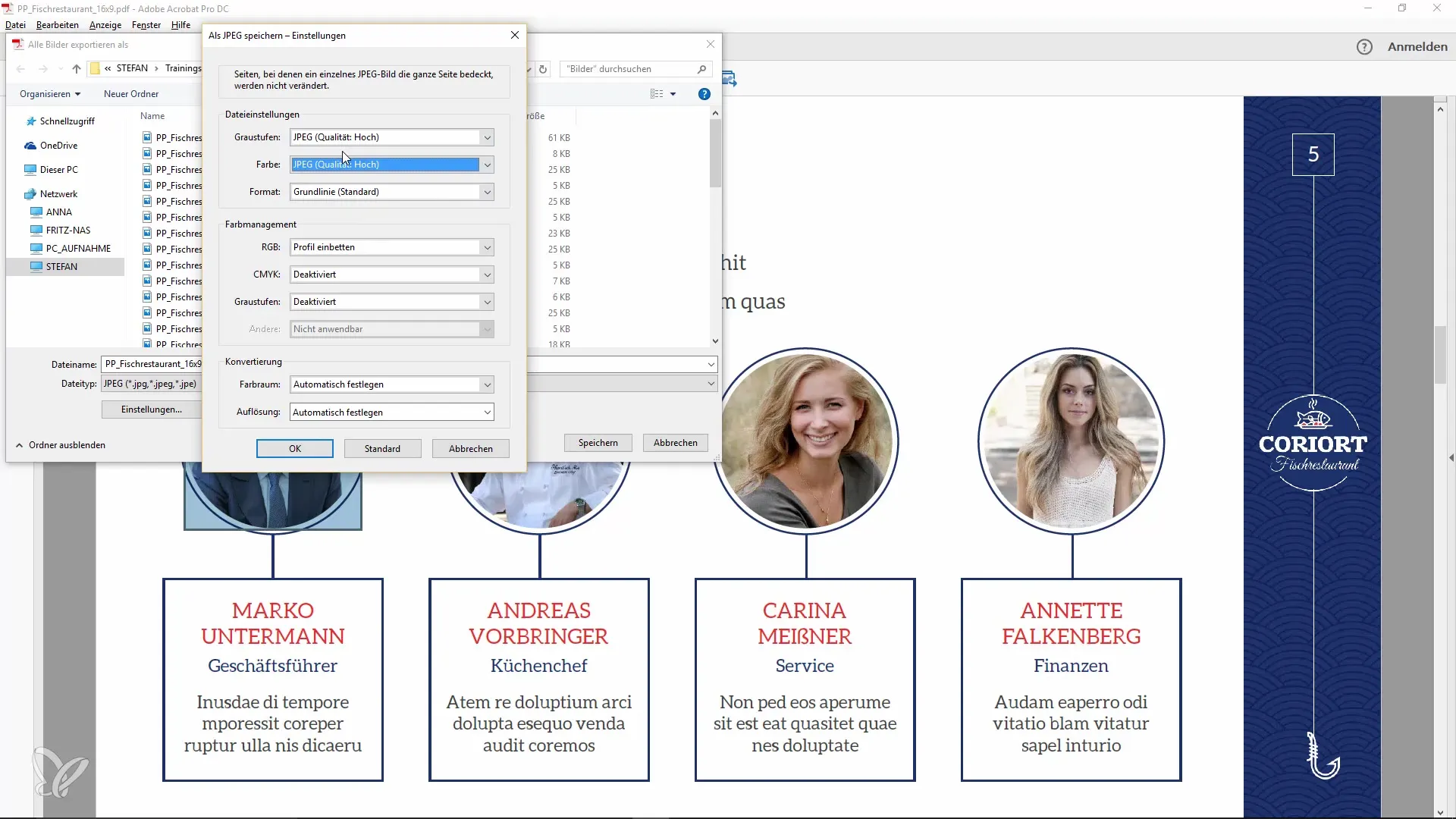Screen dimensions: 1456x819
Task: Click the search magnifier in the Bilder durchsuchen box
Action: [701, 69]
